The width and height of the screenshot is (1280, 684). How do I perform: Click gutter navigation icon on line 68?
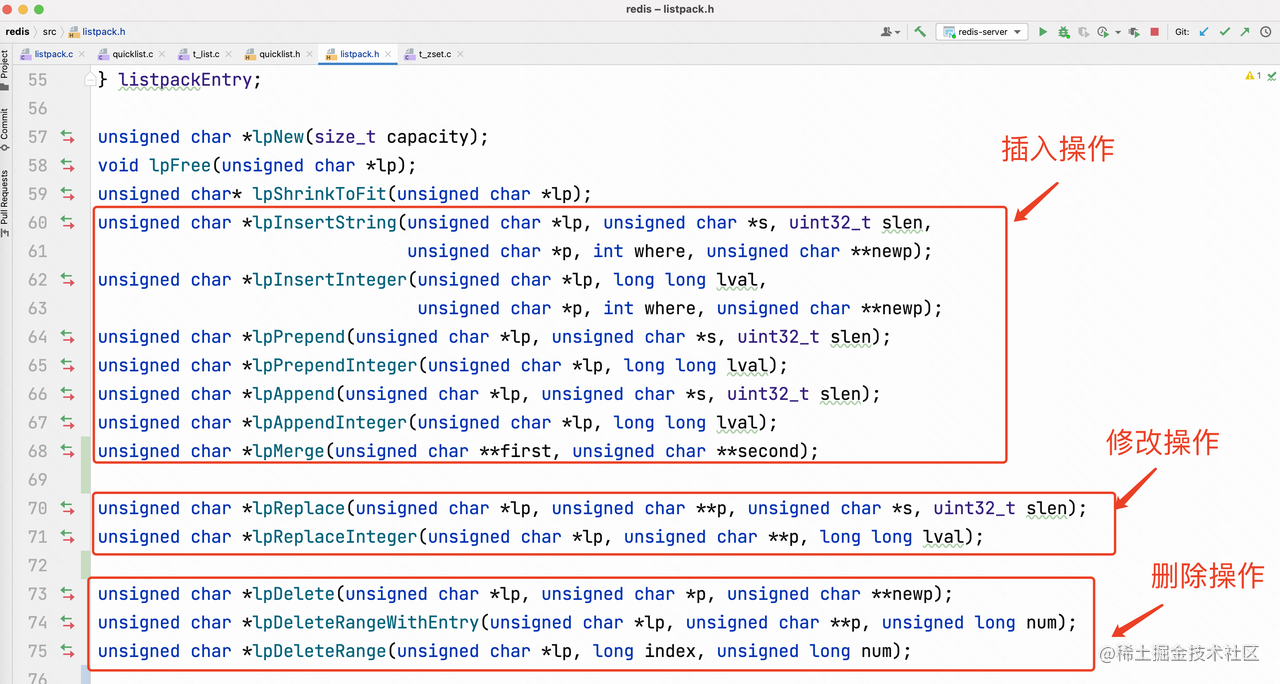pyautogui.click(x=68, y=451)
